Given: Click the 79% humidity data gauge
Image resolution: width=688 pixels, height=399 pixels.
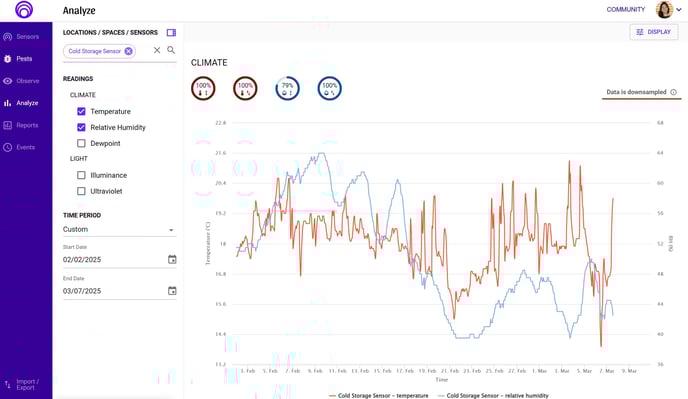Looking at the screenshot, I should tap(287, 88).
